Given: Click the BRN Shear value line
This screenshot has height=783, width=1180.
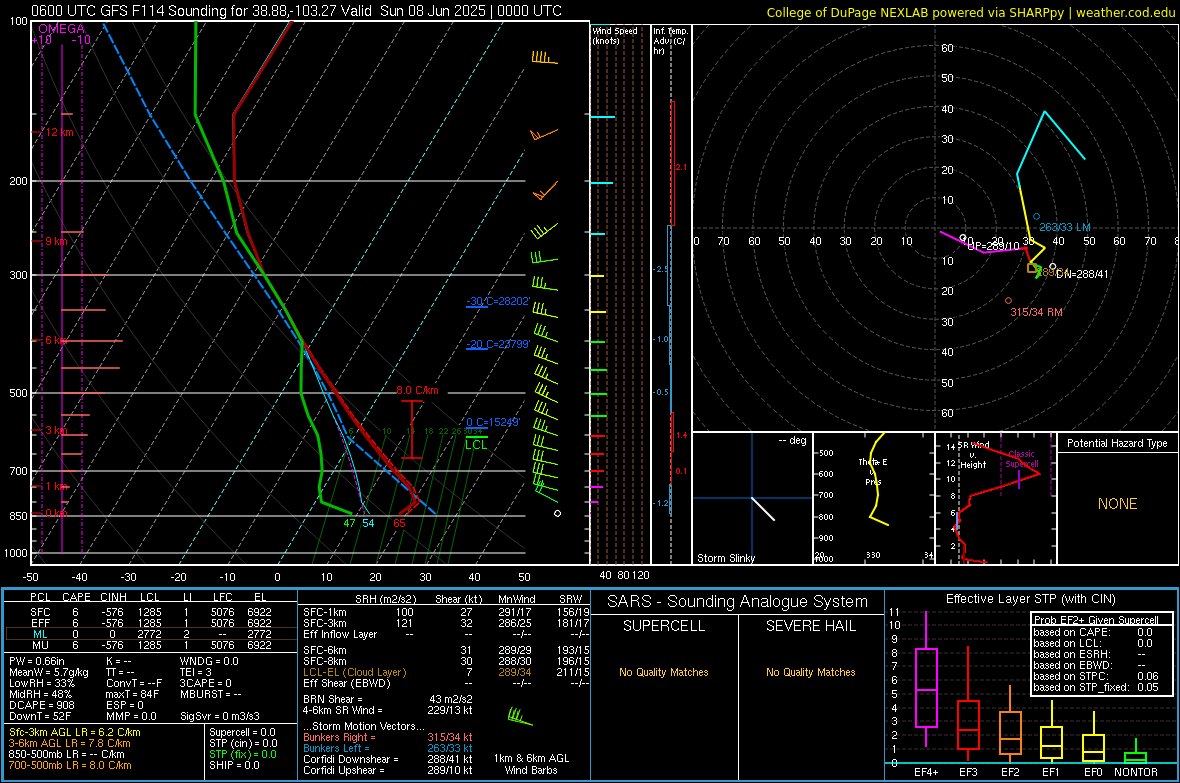Looking at the screenshot, I should point(388,699).
